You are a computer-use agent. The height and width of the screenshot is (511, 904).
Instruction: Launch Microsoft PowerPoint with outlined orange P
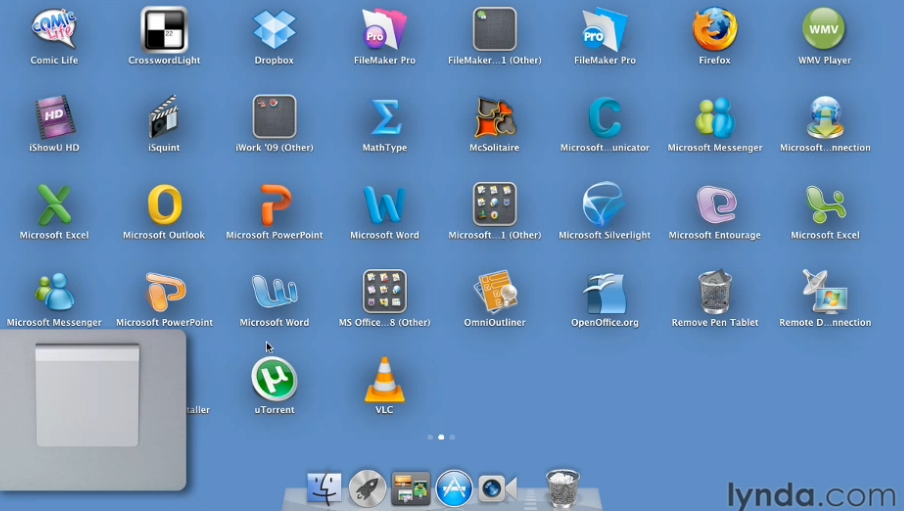tap(165, 292)
